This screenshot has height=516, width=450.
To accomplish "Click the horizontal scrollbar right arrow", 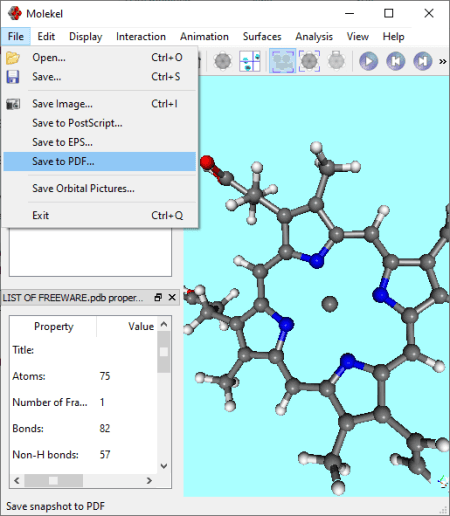I will click(x=149, y=480).
